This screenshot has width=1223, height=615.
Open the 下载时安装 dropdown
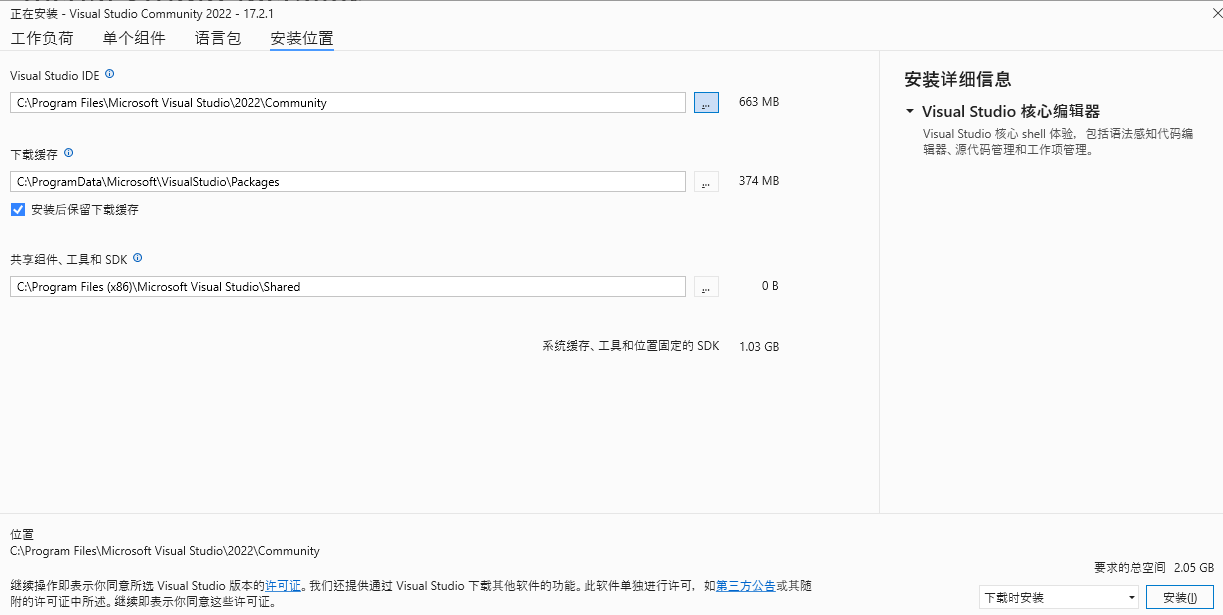1057,596
